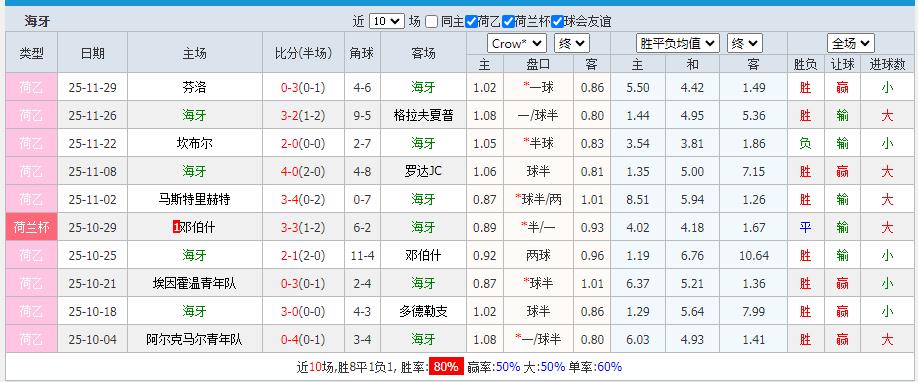918x382 pixels.
Task: Click the 让球 column header
Action: pyautogui.click(x=842, y=64)
